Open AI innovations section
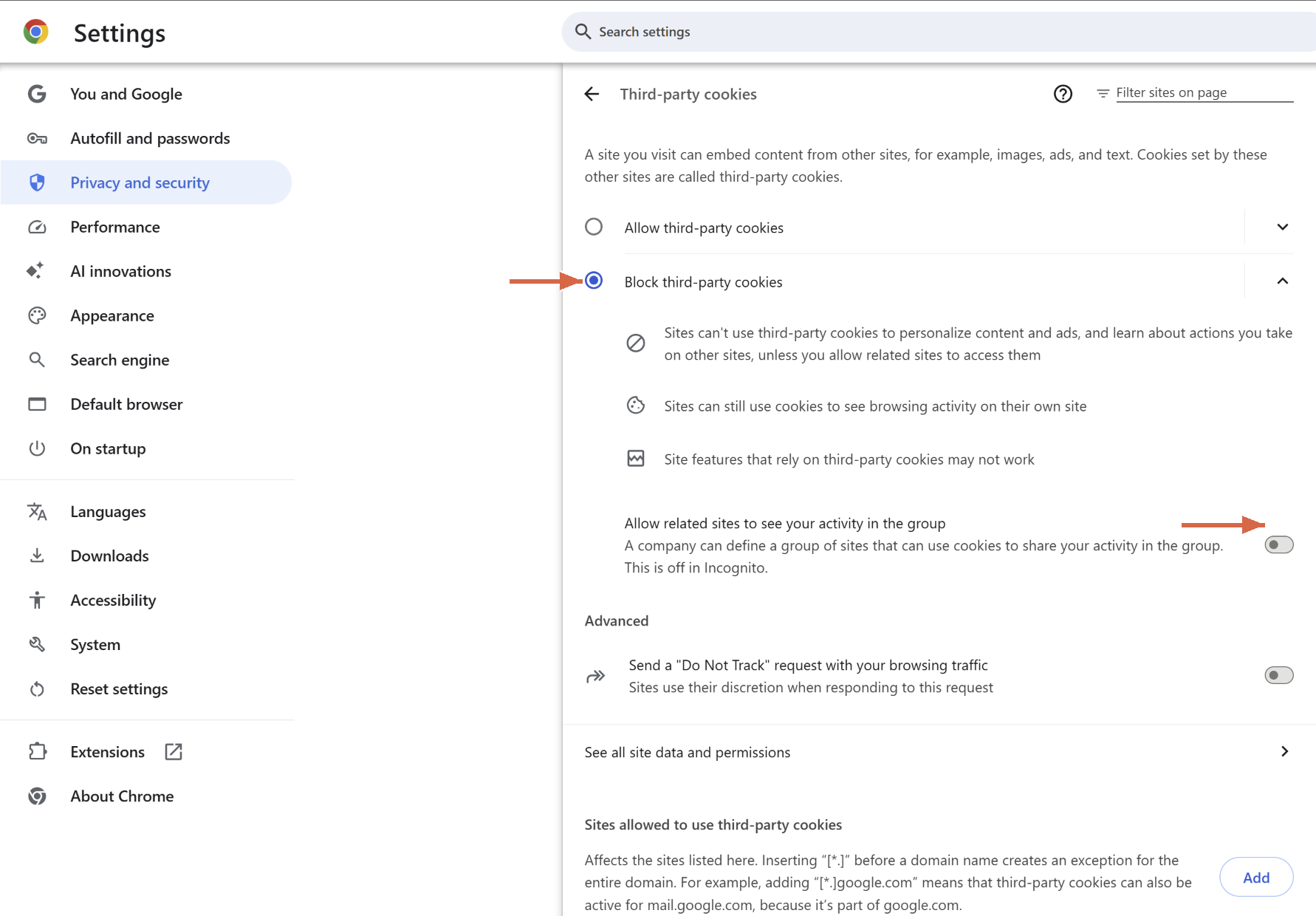Screen dimensions: 1316x916 point(146,271)
